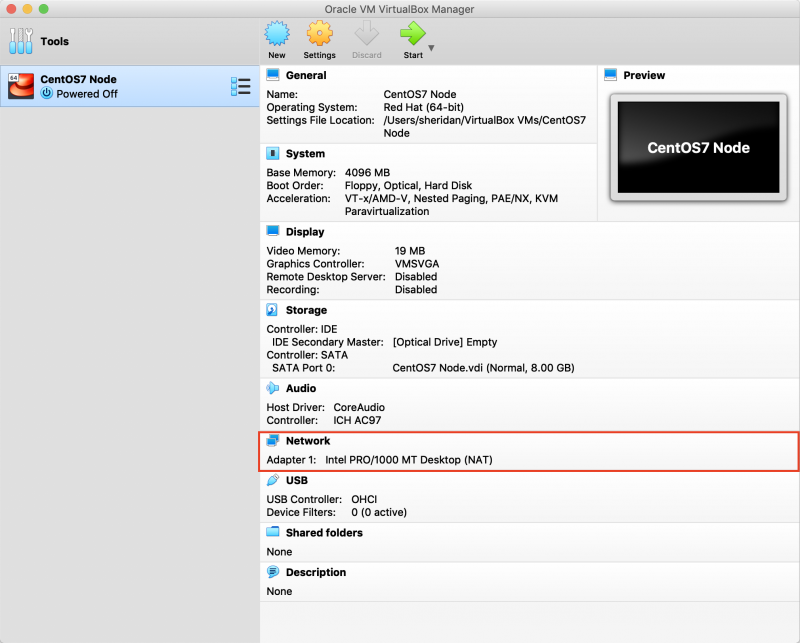Click 'Floppy, Optical, Hard Disk' boot order

(x=408, y=186)
